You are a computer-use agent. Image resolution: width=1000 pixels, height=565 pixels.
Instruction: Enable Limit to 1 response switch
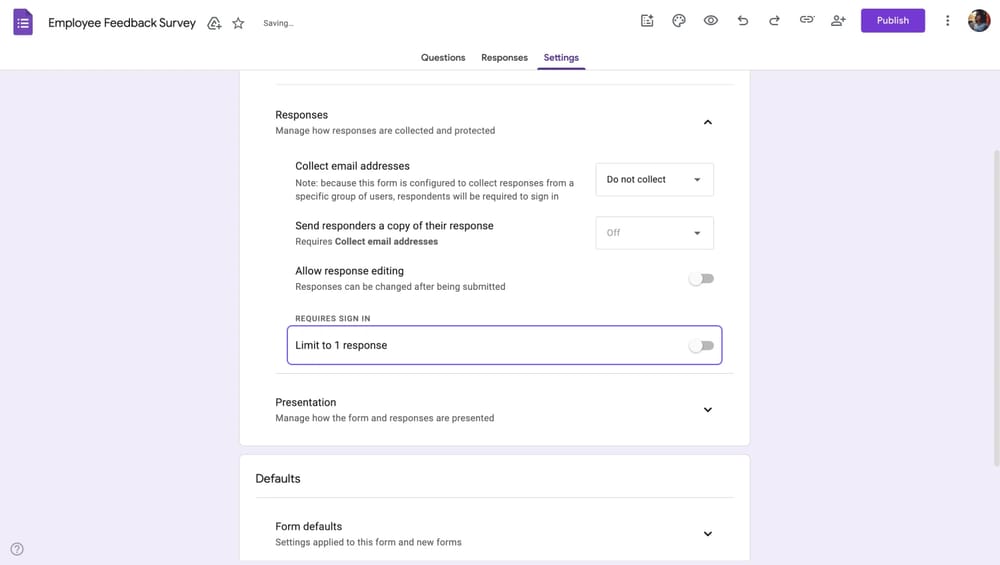[x=702, y=346]
